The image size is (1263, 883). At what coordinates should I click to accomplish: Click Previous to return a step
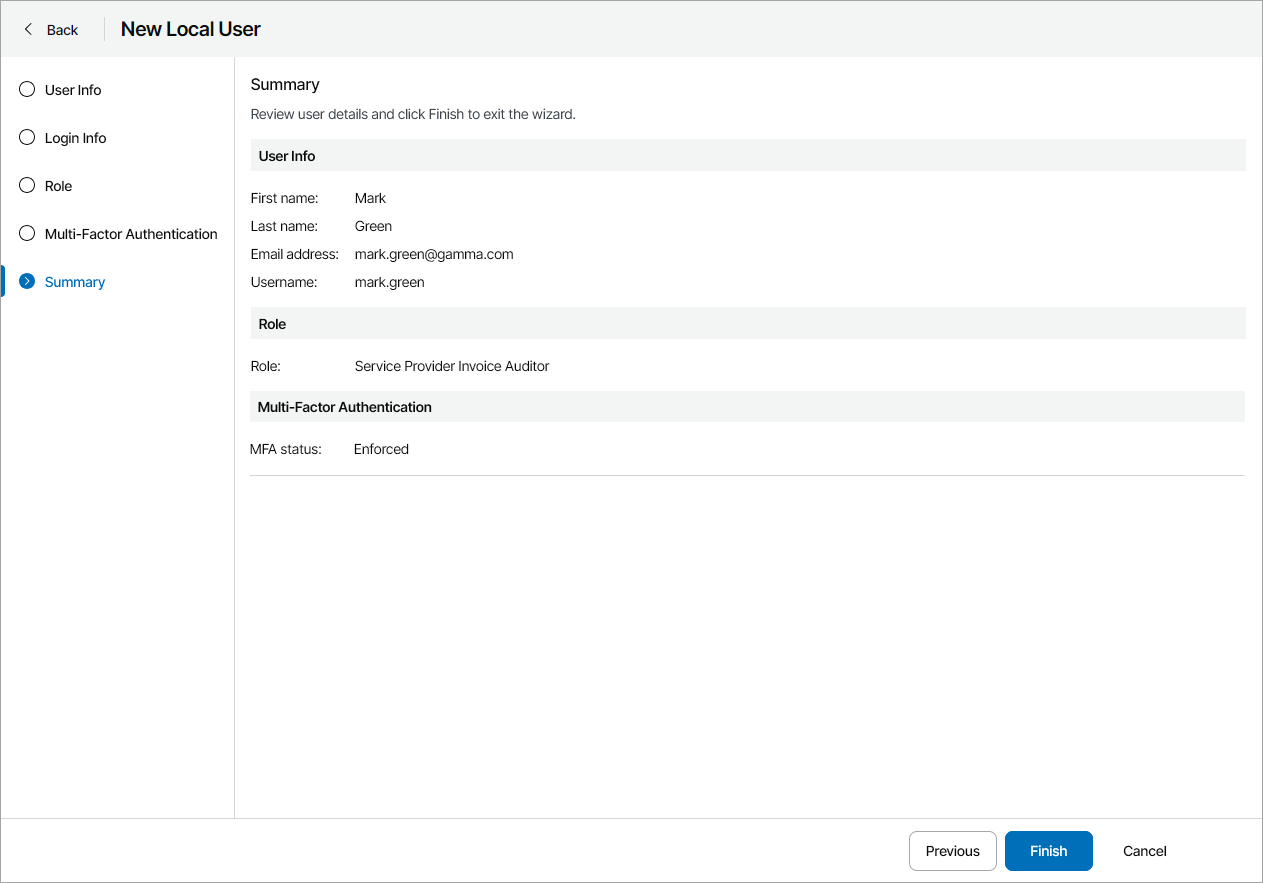click(x=952, y=851)
